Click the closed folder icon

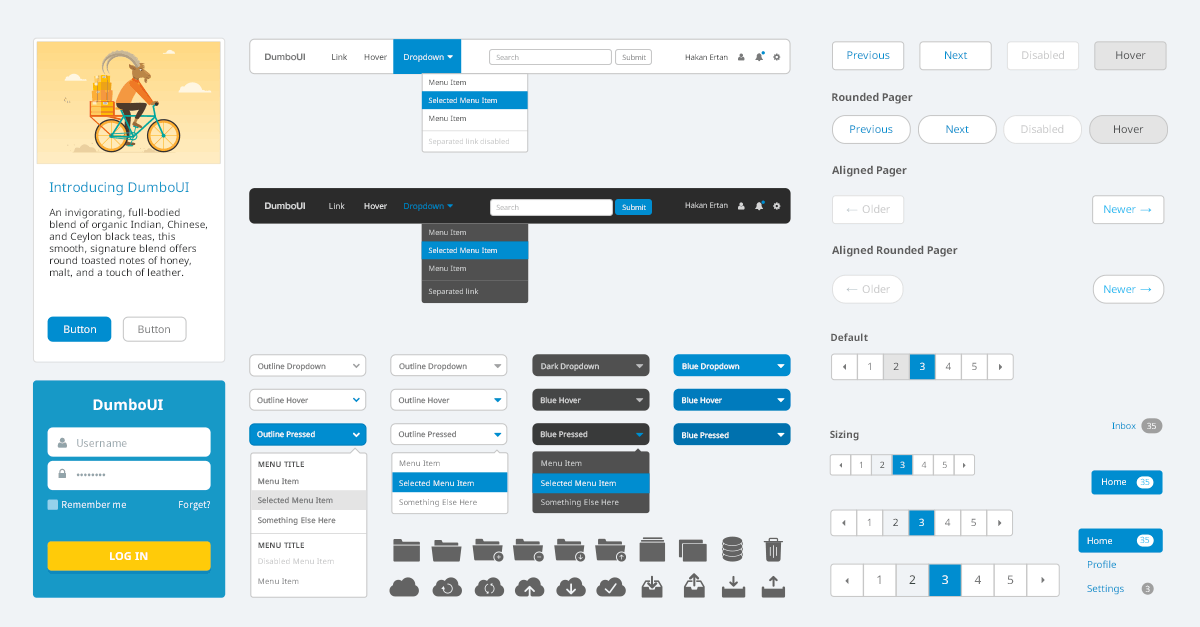tap(406, 549)
